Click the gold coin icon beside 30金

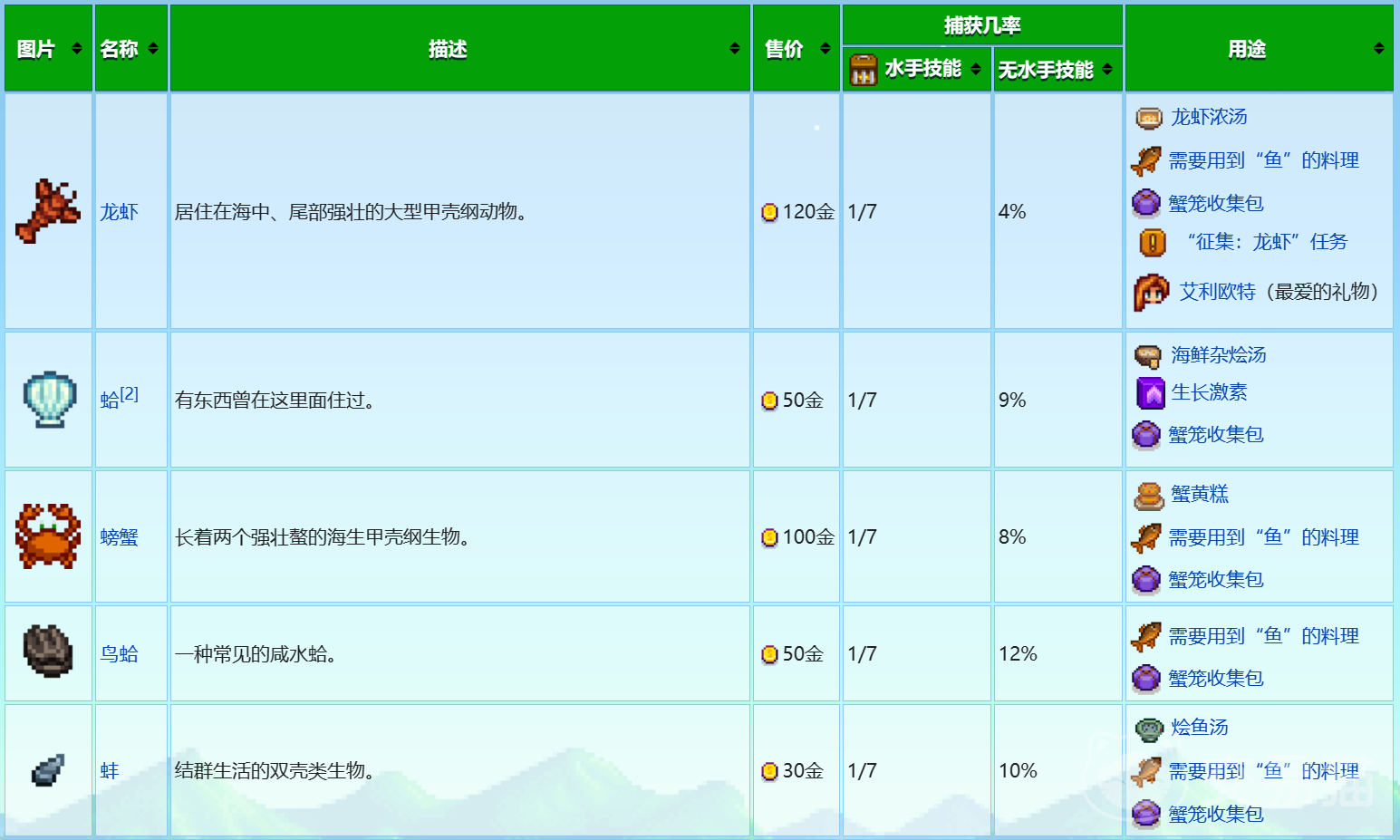click(x=770, y=771)
